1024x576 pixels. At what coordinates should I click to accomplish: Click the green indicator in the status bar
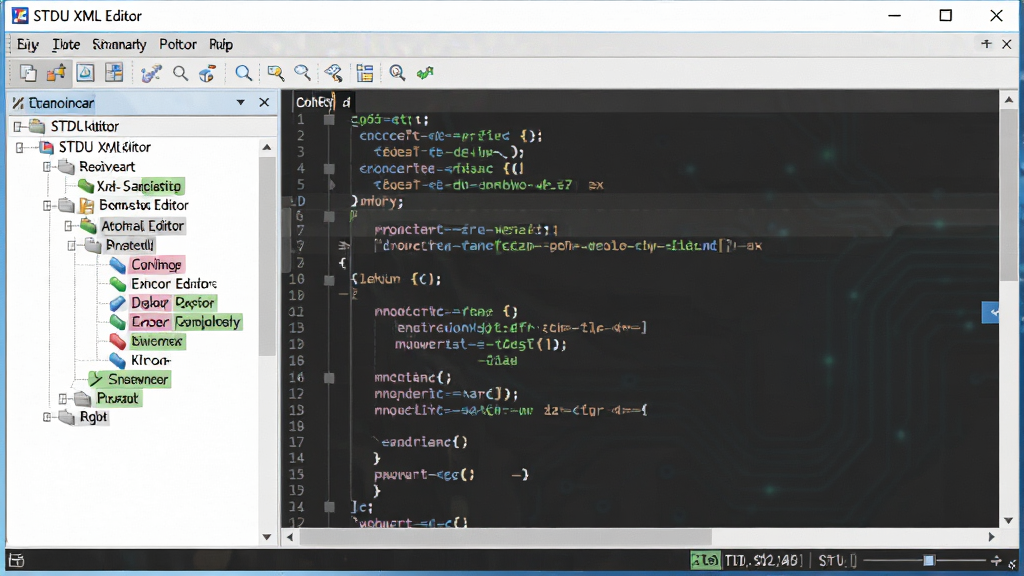705,560
